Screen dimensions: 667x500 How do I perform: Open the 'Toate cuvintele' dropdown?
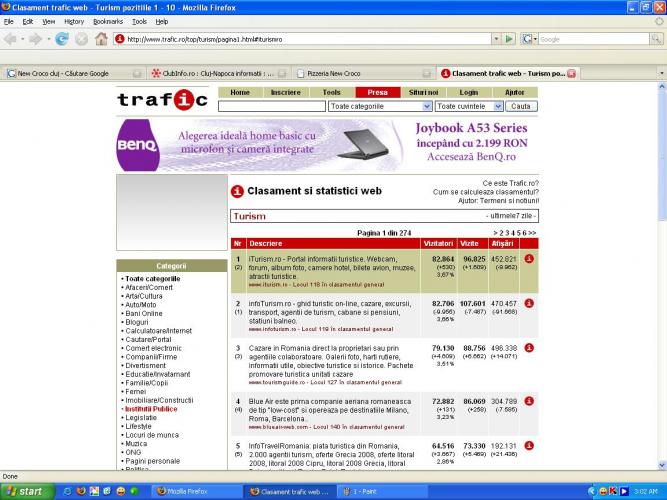469,105
